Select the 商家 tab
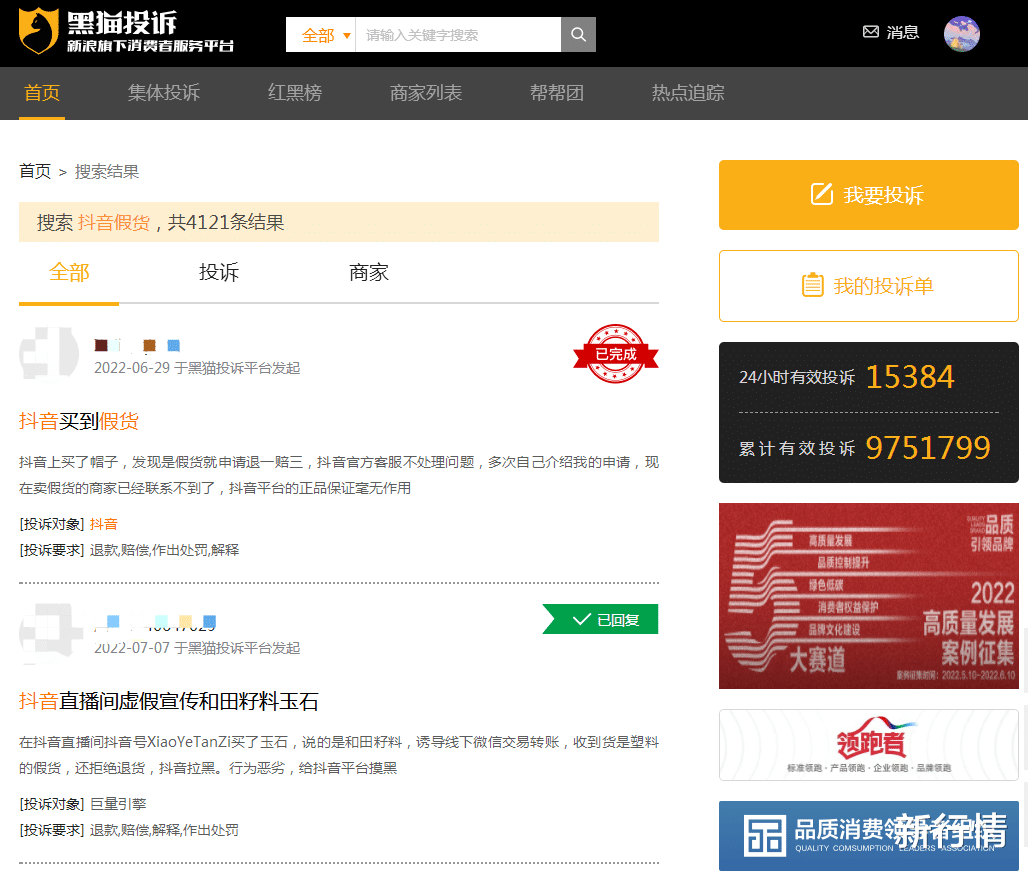This screenshot has width=1028, height=876. pos(368,272)
